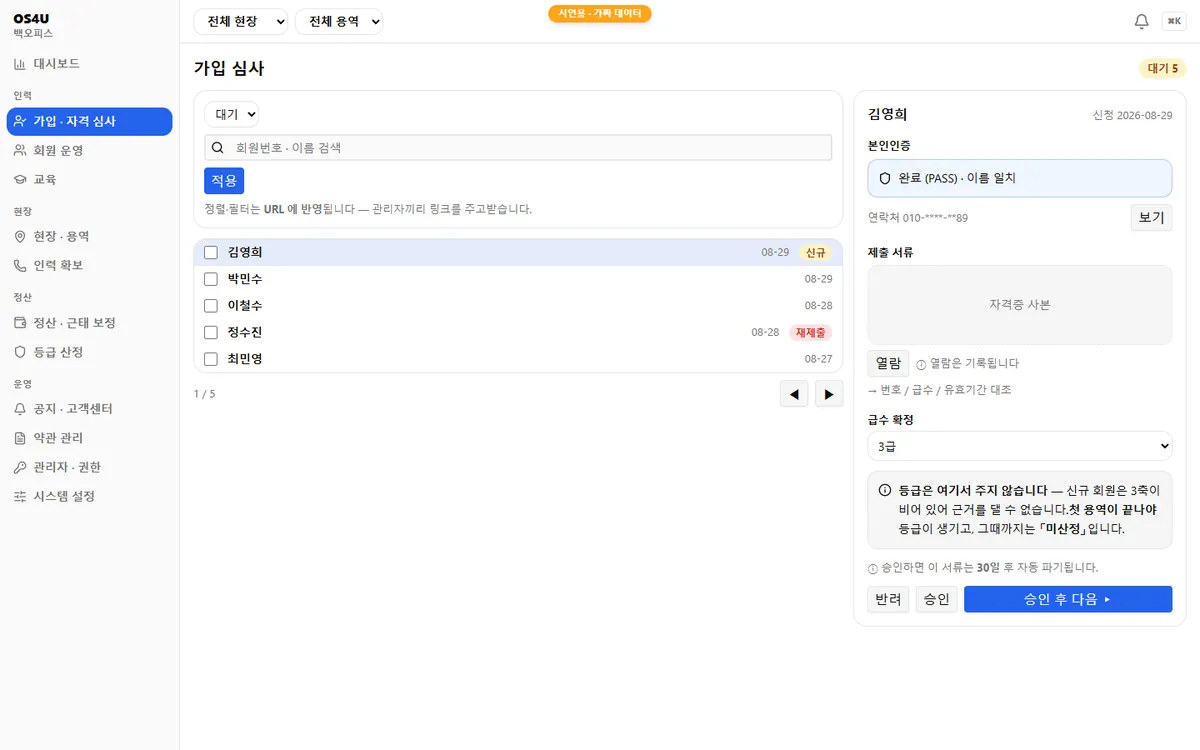
Task: Open notifications bell in top bar
Action: 1141,21
